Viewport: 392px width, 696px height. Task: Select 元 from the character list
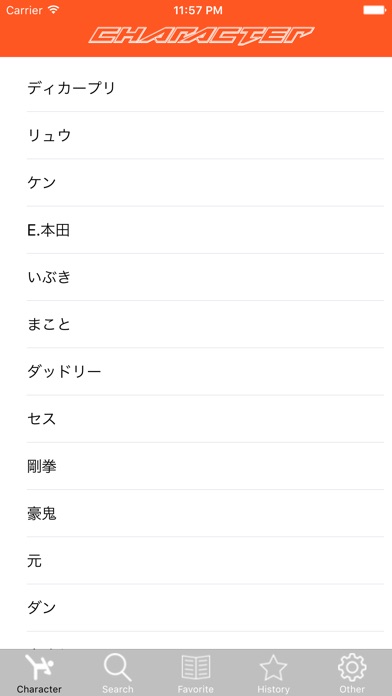(x=196, y=561)
